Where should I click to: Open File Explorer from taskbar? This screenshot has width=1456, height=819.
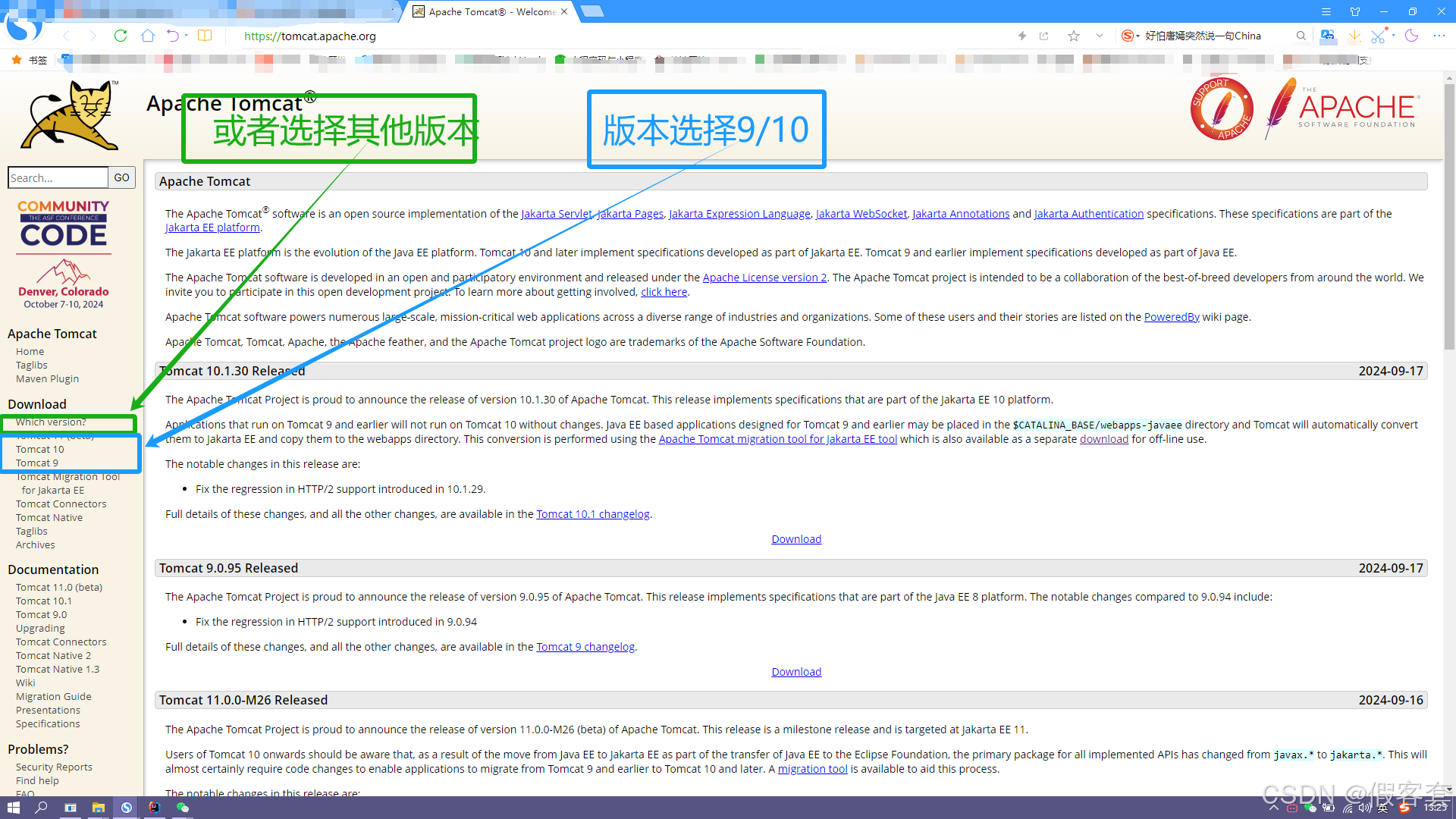pos(98,808)
